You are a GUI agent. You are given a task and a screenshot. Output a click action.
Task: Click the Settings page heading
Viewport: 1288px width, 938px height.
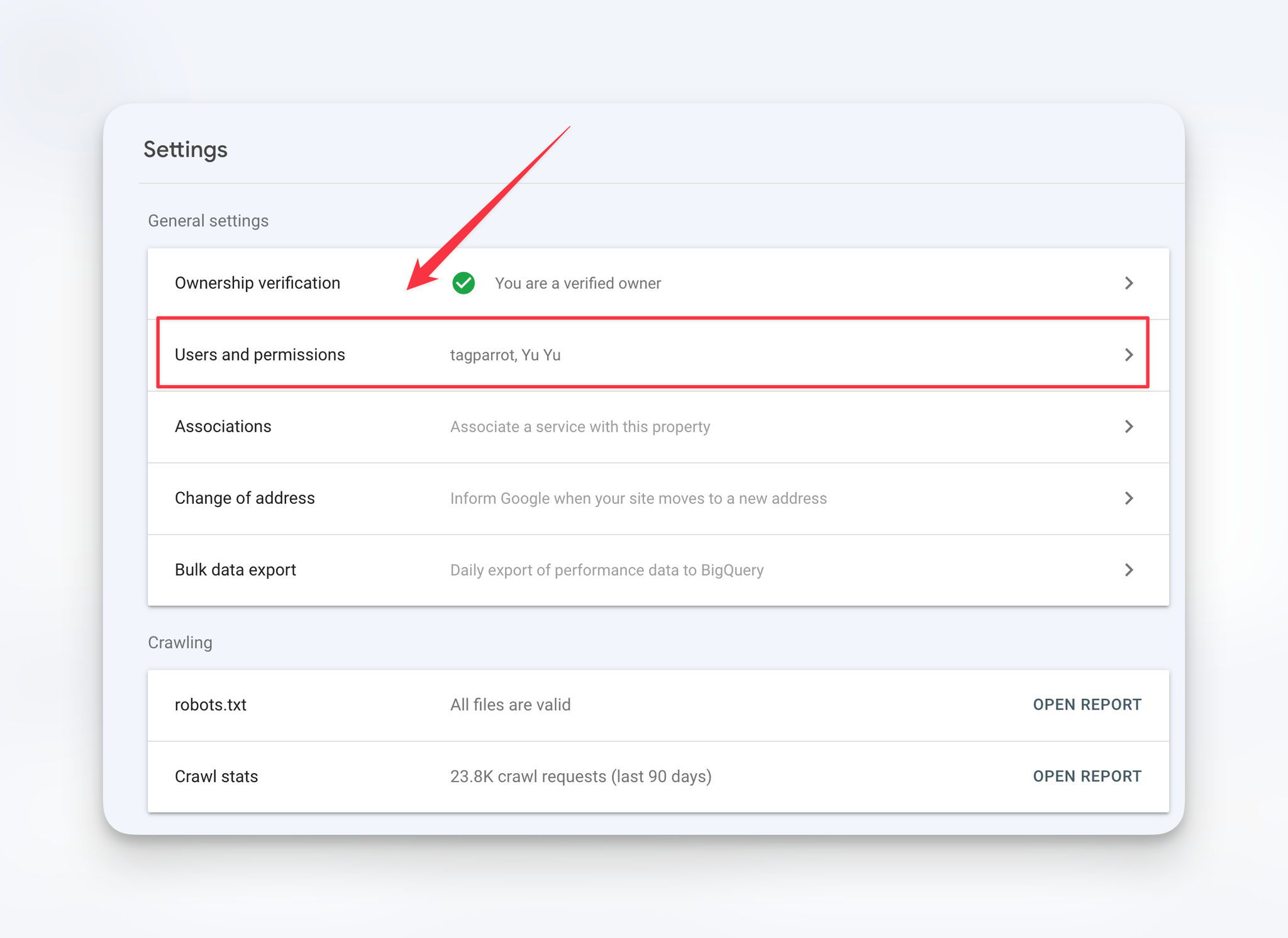click(186, 150)
